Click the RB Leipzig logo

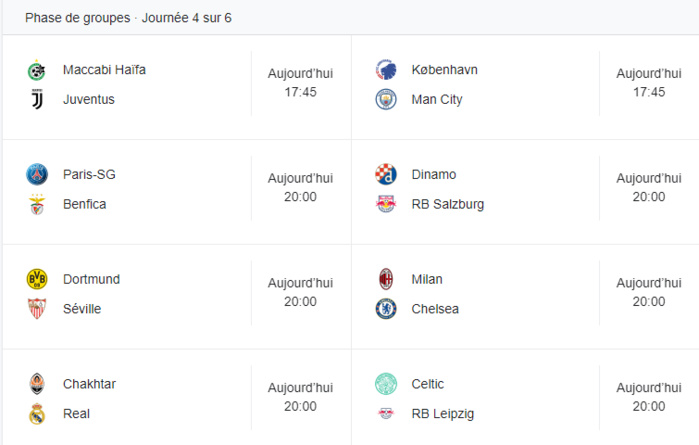click(385, 414)
